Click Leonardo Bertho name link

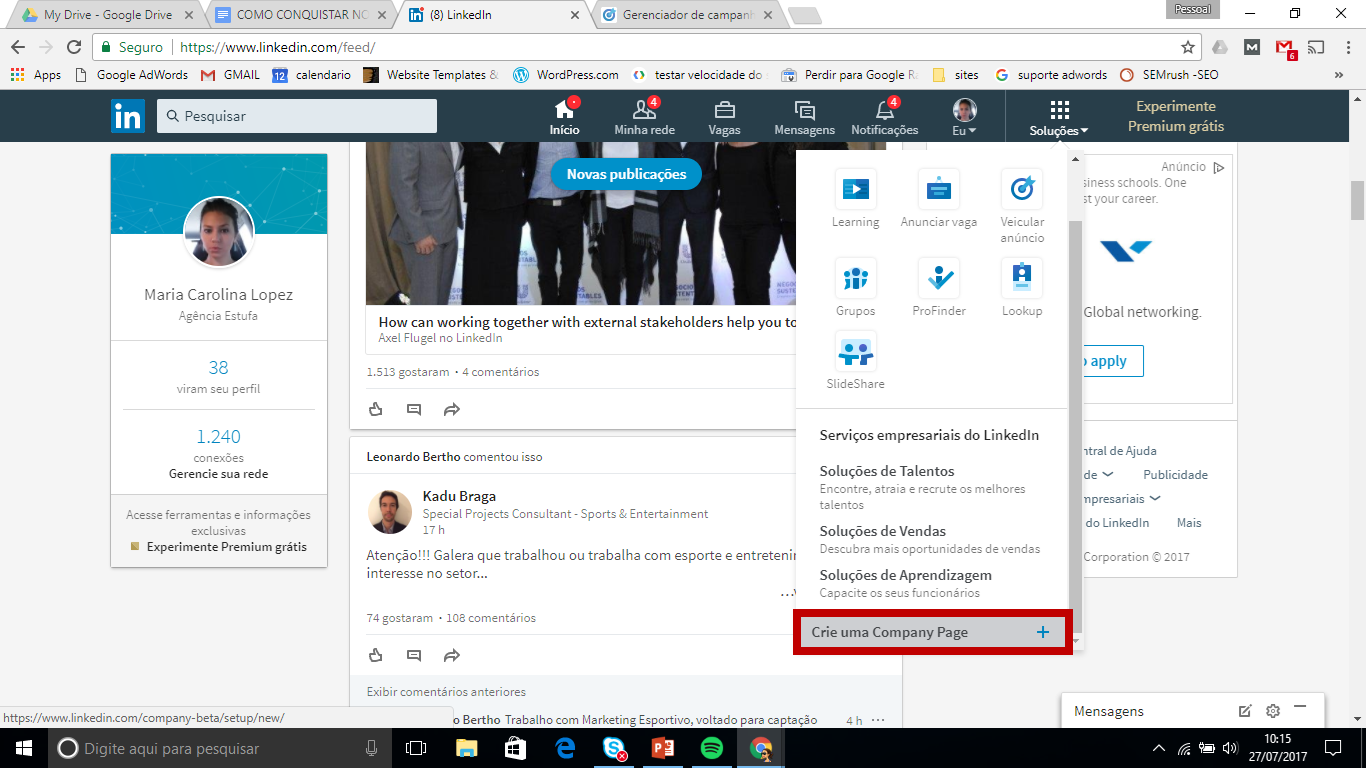[x=413, y=457]
